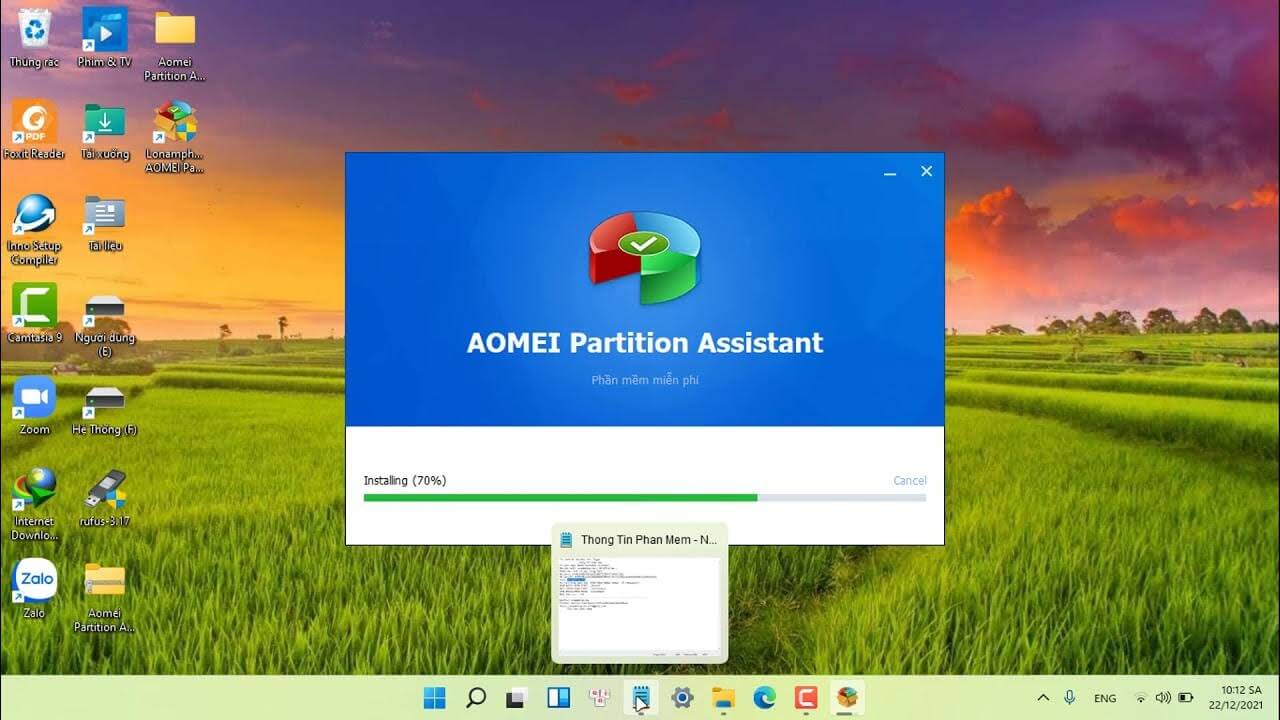Image resolution: width=1280 pixels, height=720 pixels.
Task: Show hidden system tray icons
Action: click(1043, 698)
